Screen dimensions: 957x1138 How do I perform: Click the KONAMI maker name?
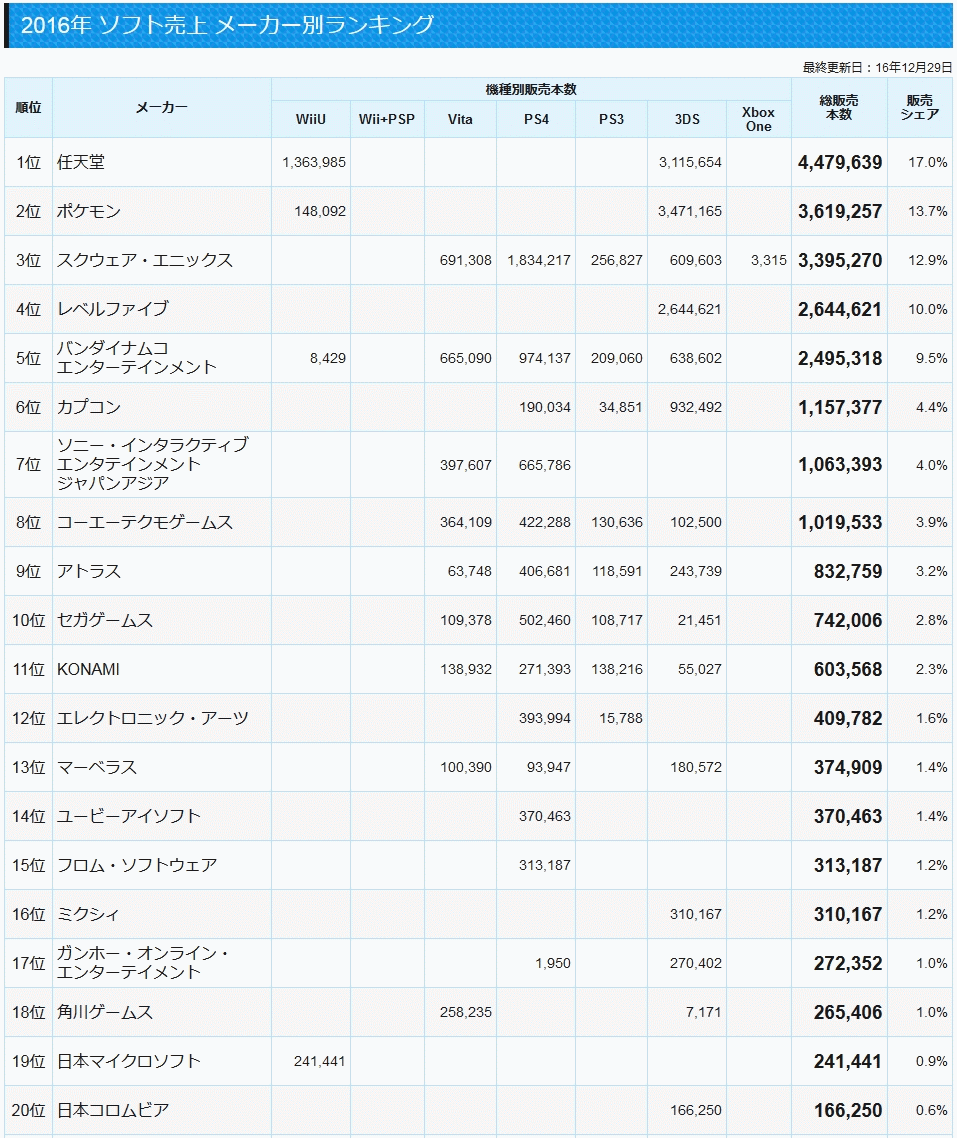pyautogui.click(x=89, y=669)
